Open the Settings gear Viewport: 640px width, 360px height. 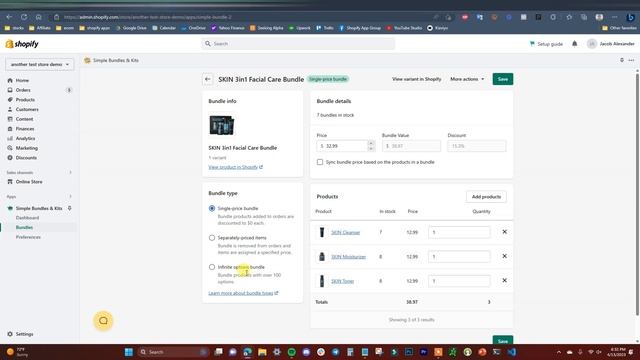[10, 334]
